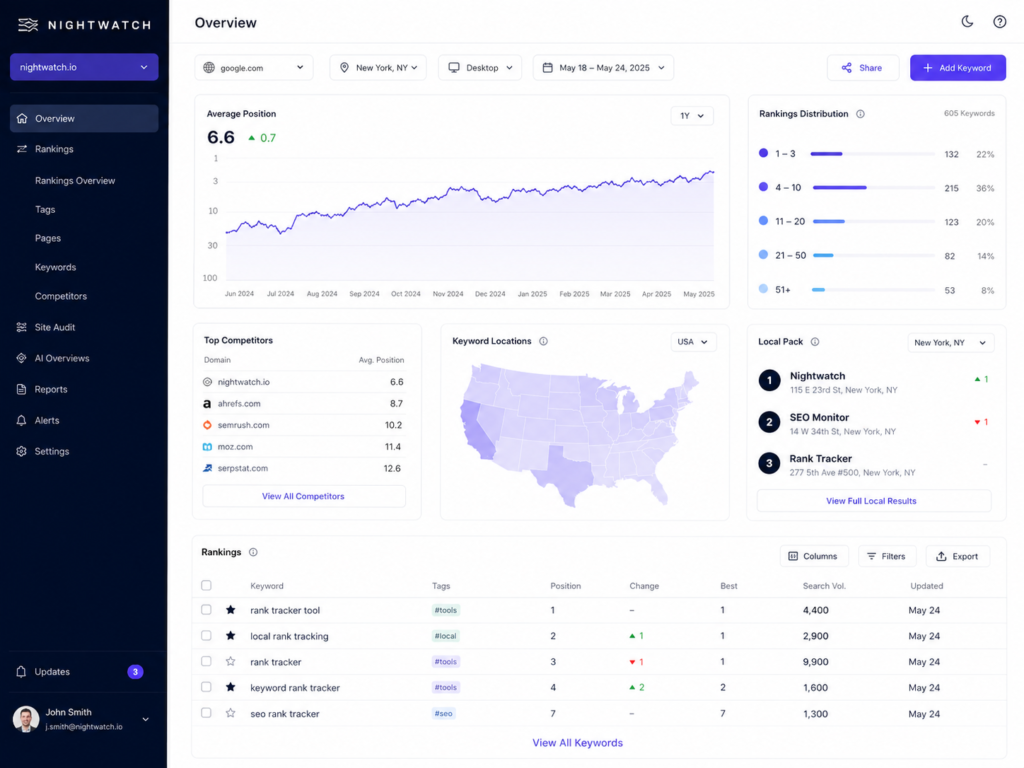This screenshot has height=768, width=1024.
Task: Click the Updates bell icon
Action: click(x=21, y=671)
